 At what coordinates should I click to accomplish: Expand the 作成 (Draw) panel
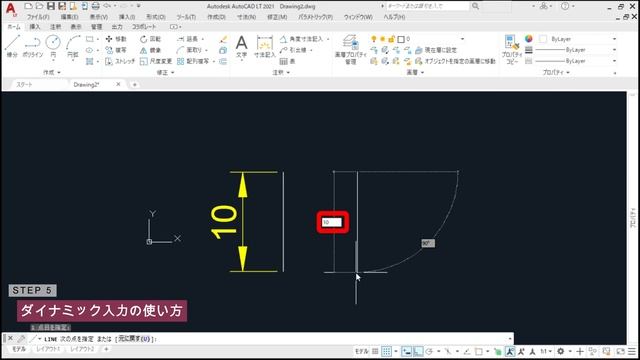click(52, 72)
